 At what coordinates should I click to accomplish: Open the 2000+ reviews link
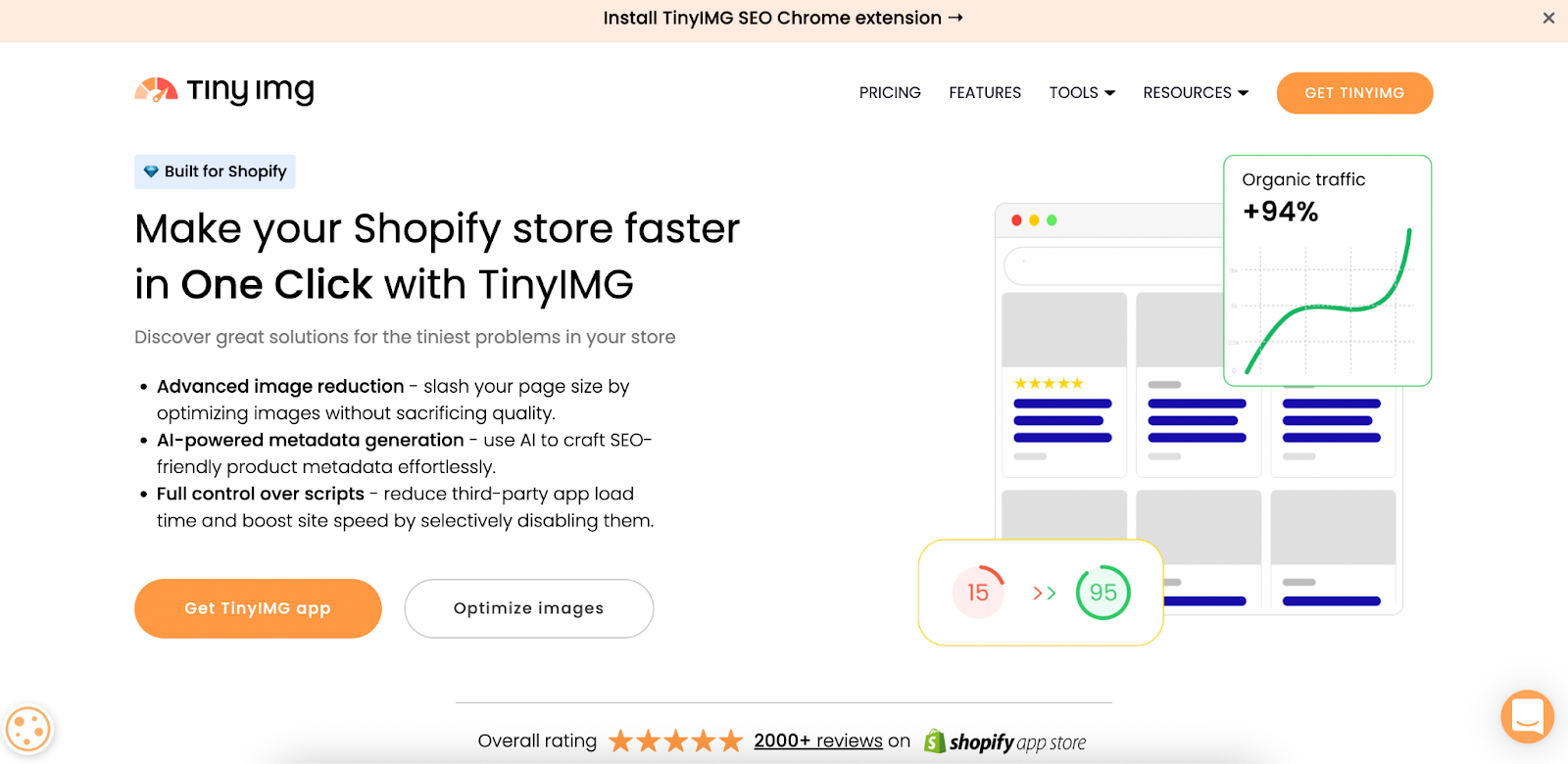coord(818,740)
